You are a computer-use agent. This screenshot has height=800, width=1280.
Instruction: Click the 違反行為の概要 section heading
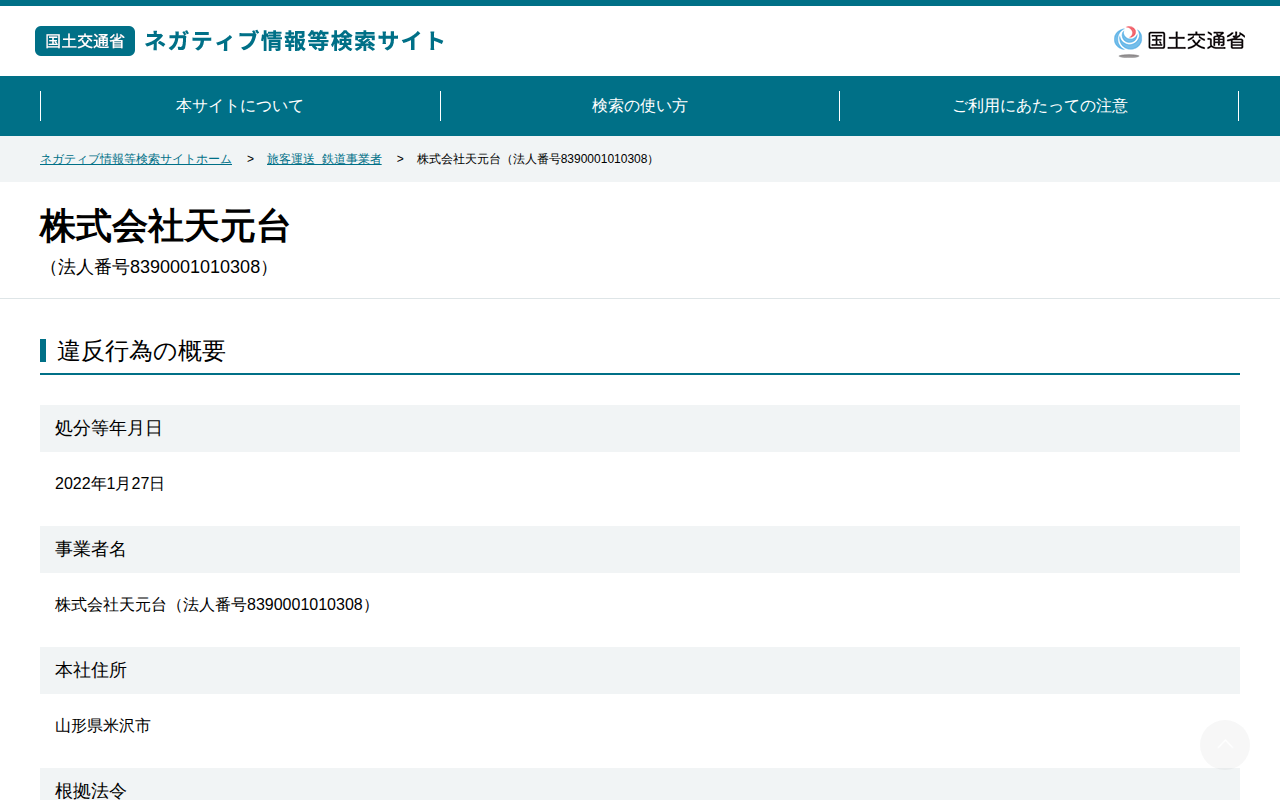click(x=141, y=351)
